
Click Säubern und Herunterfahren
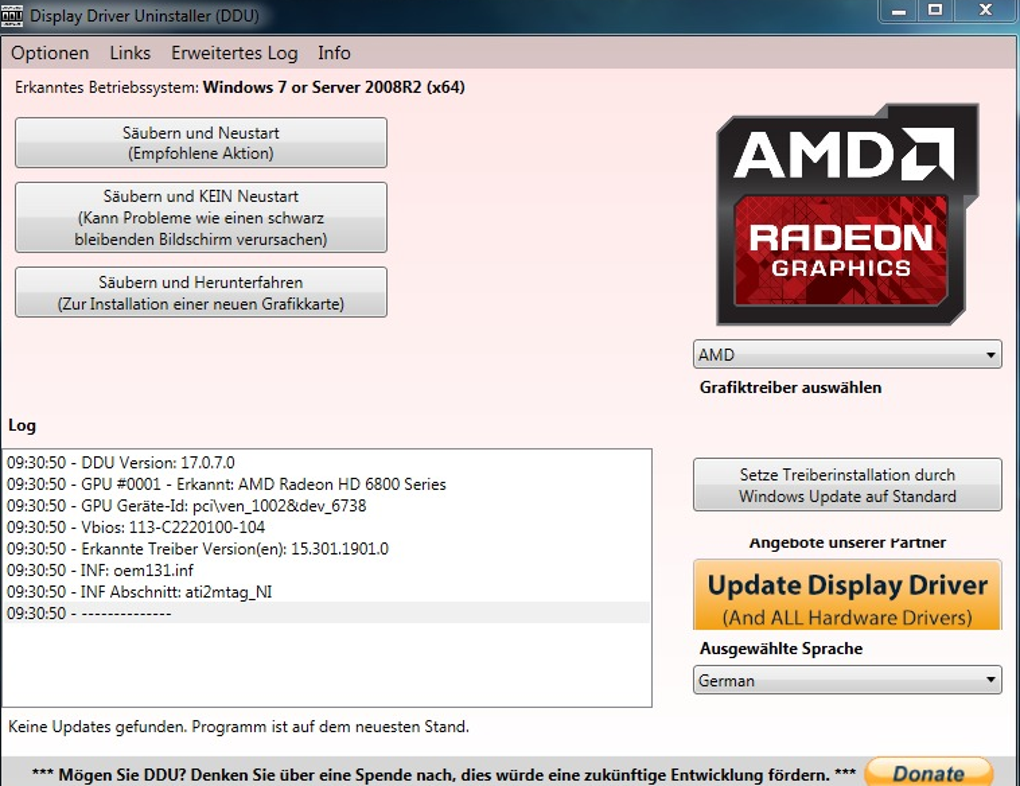click(x=200, y=292)
